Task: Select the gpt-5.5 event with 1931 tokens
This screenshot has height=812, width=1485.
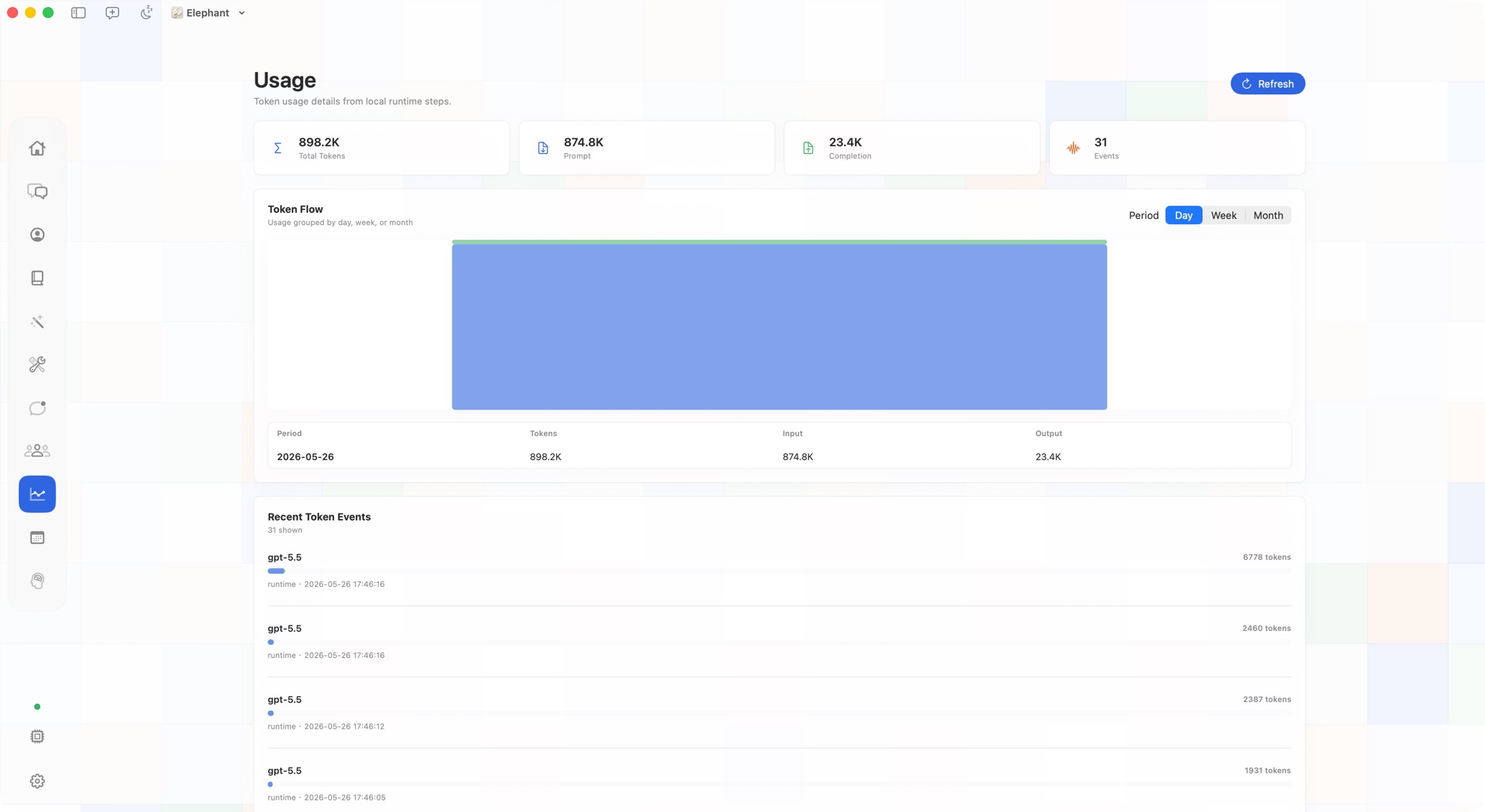Action: coord(779,784)
